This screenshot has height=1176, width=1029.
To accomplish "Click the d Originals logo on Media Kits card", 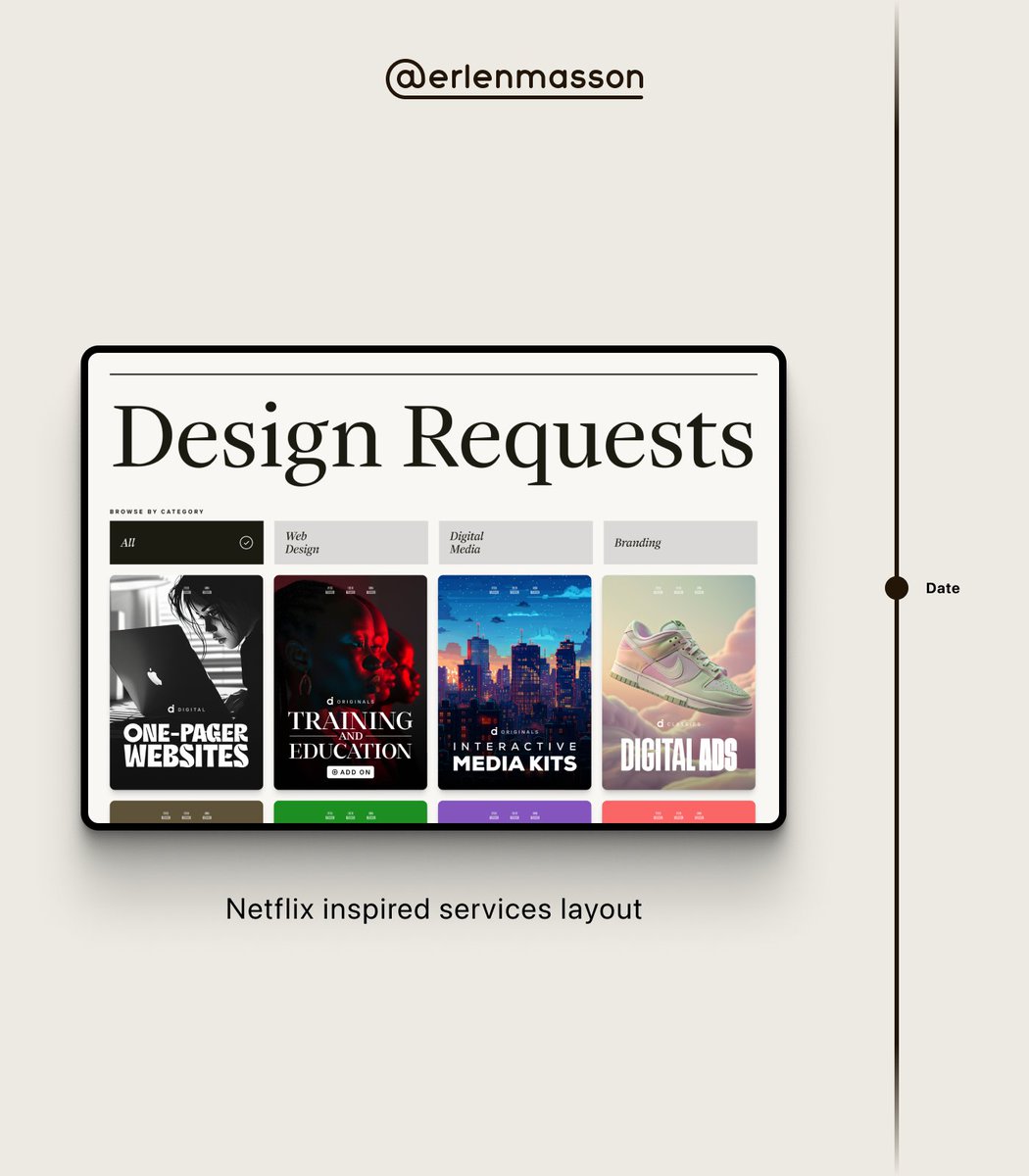I will (x=514, y=731).
